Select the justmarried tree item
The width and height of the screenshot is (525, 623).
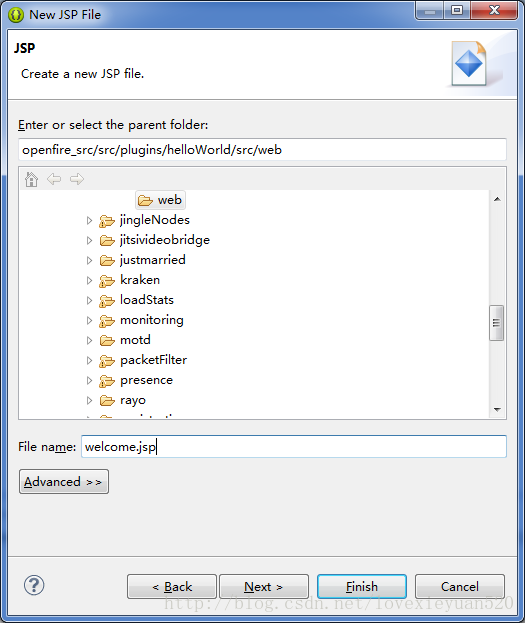click(153, 260)
